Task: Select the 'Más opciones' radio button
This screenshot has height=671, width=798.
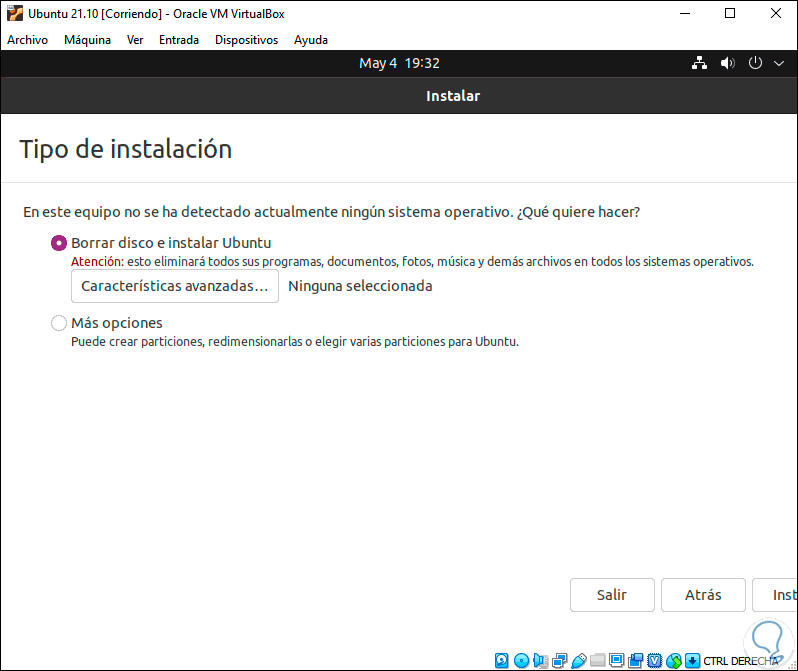Action: 59,323
